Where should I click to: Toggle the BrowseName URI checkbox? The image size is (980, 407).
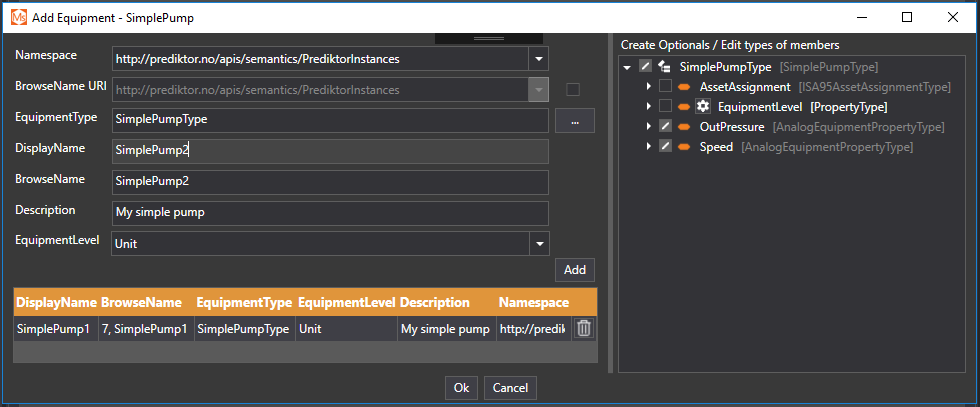click(x=573, y=89)
